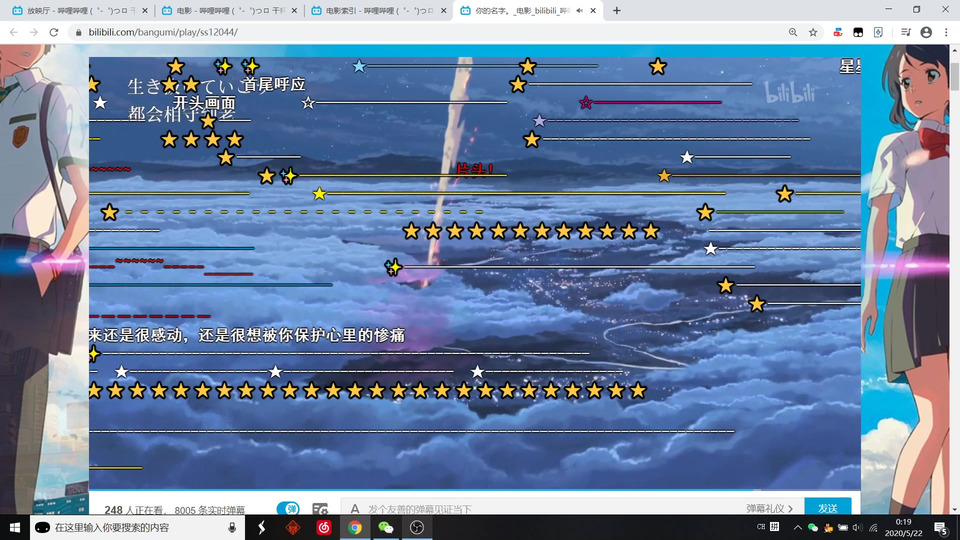Open the red square app in taskbar
The image size is (960, 540).
pyautogui.click(x=293, y=527)
